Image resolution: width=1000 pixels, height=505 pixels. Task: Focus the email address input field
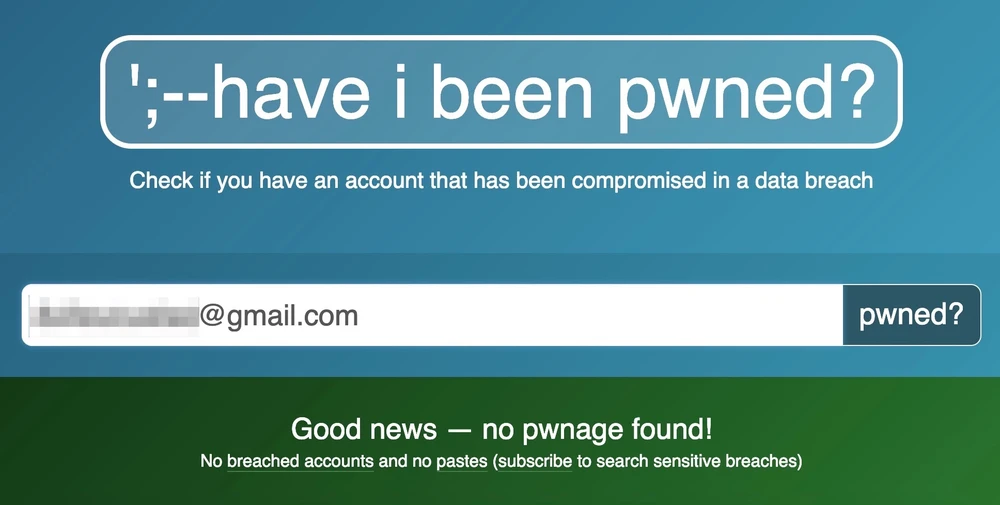pos(433,315)
